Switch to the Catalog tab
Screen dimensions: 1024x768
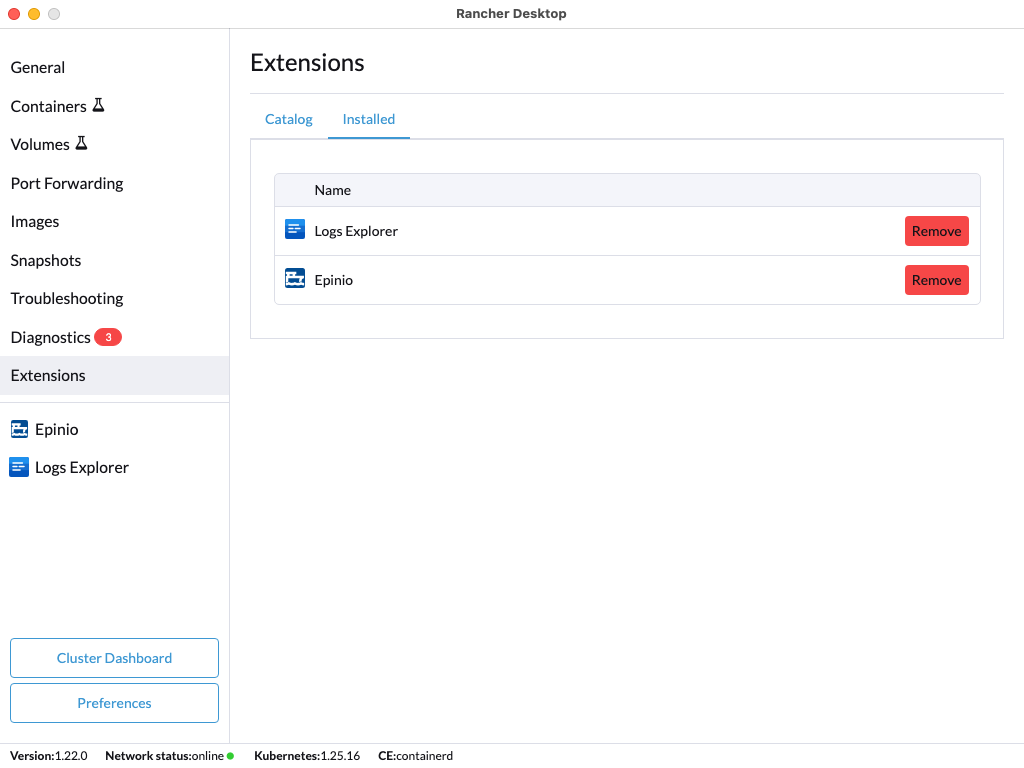point(289,119)
